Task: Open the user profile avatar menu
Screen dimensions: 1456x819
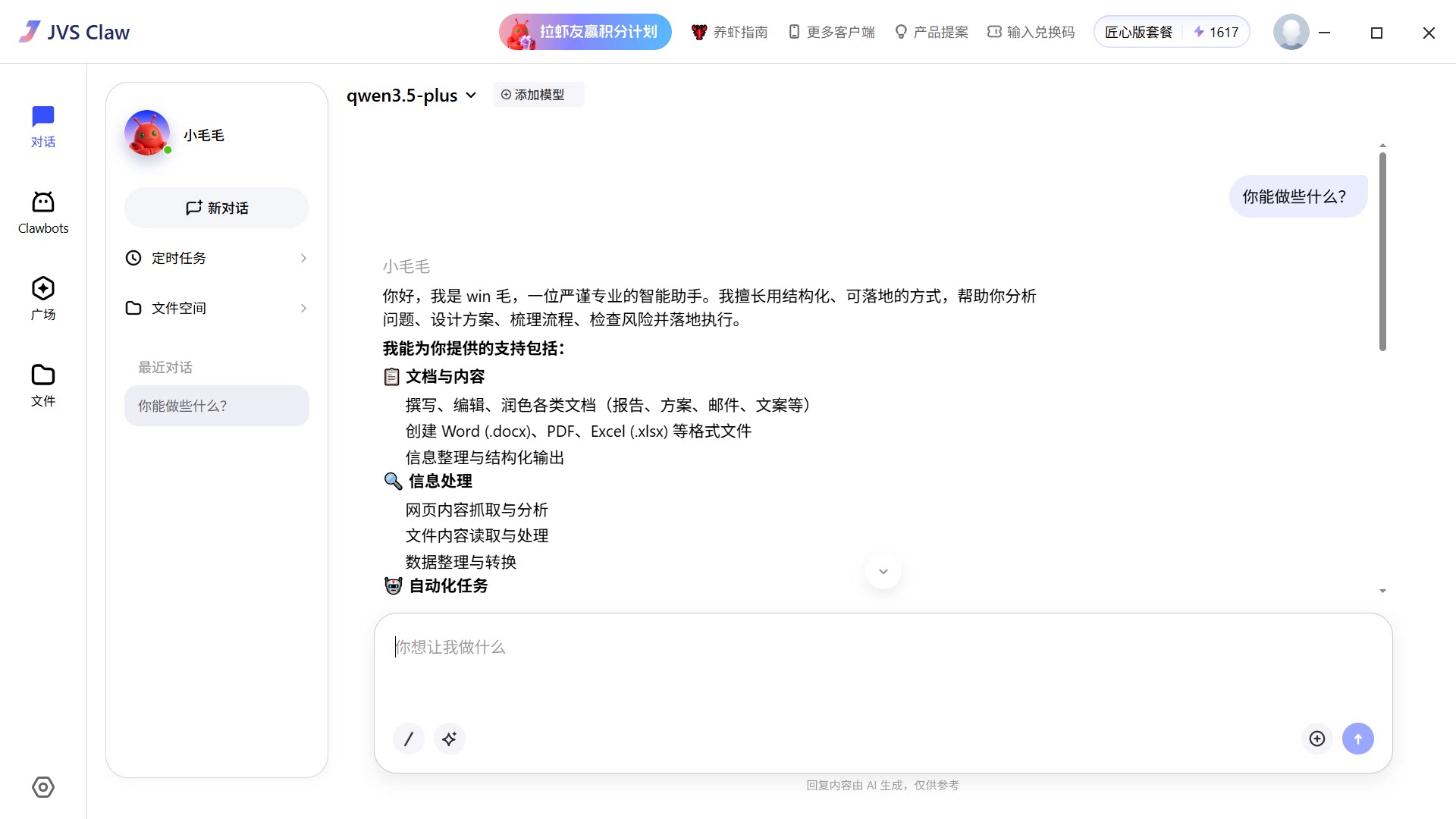Action: click(1291, 32)
